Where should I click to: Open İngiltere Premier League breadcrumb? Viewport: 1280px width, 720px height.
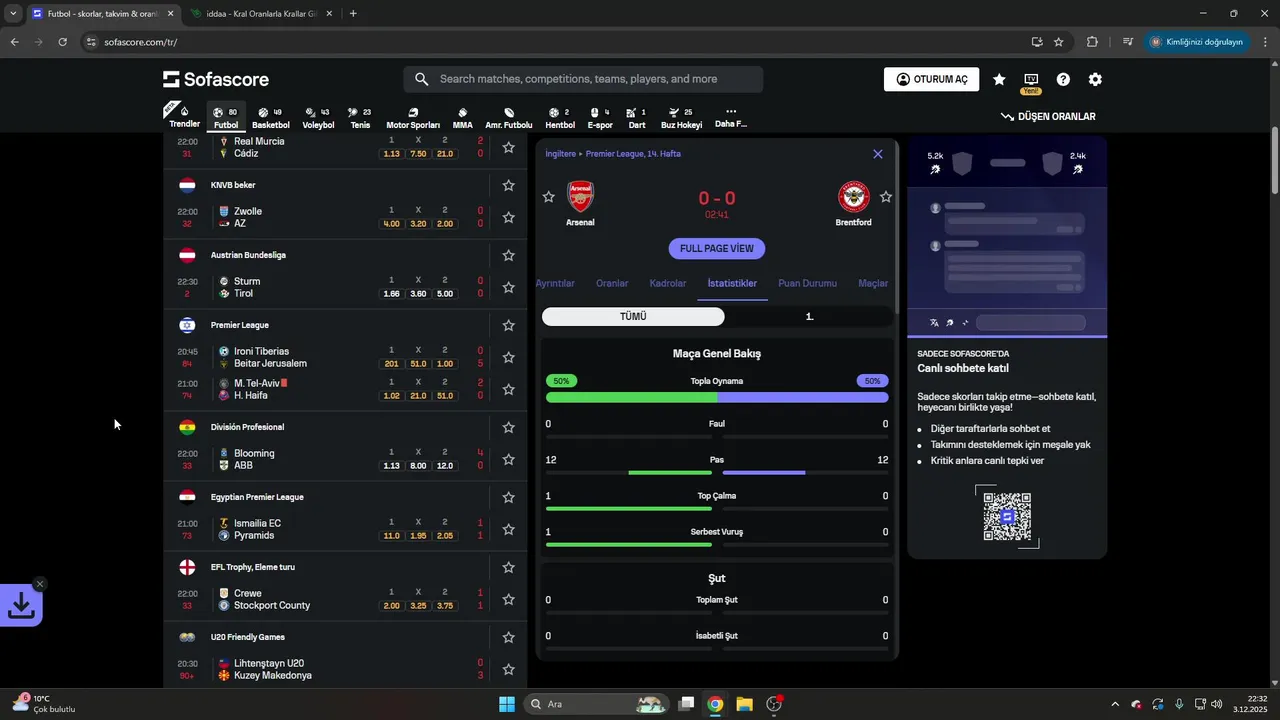tap(613, 154)
